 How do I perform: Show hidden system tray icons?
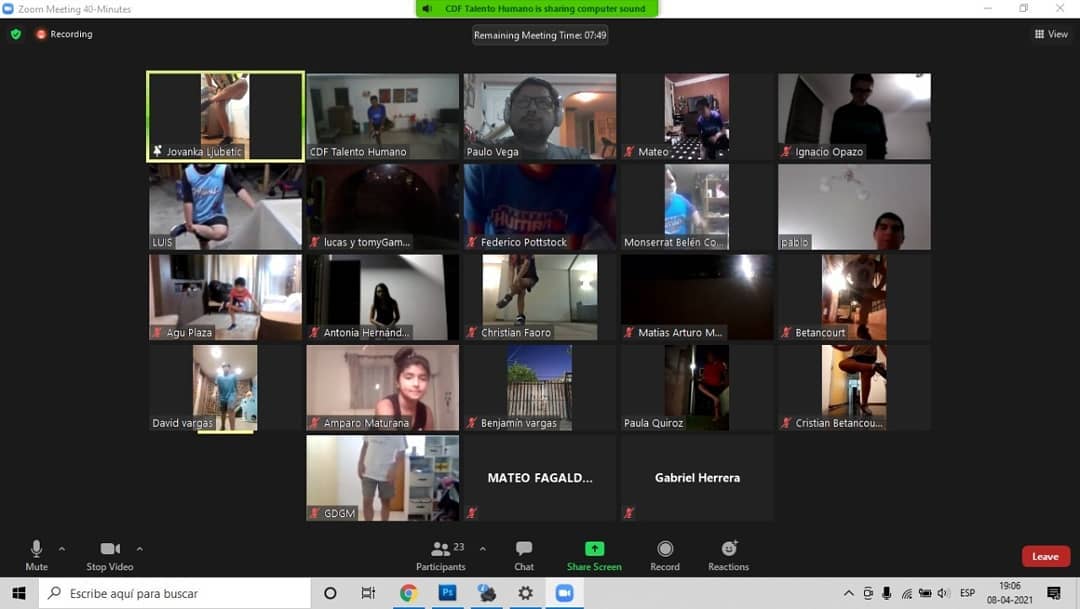[x=849, y=593]
